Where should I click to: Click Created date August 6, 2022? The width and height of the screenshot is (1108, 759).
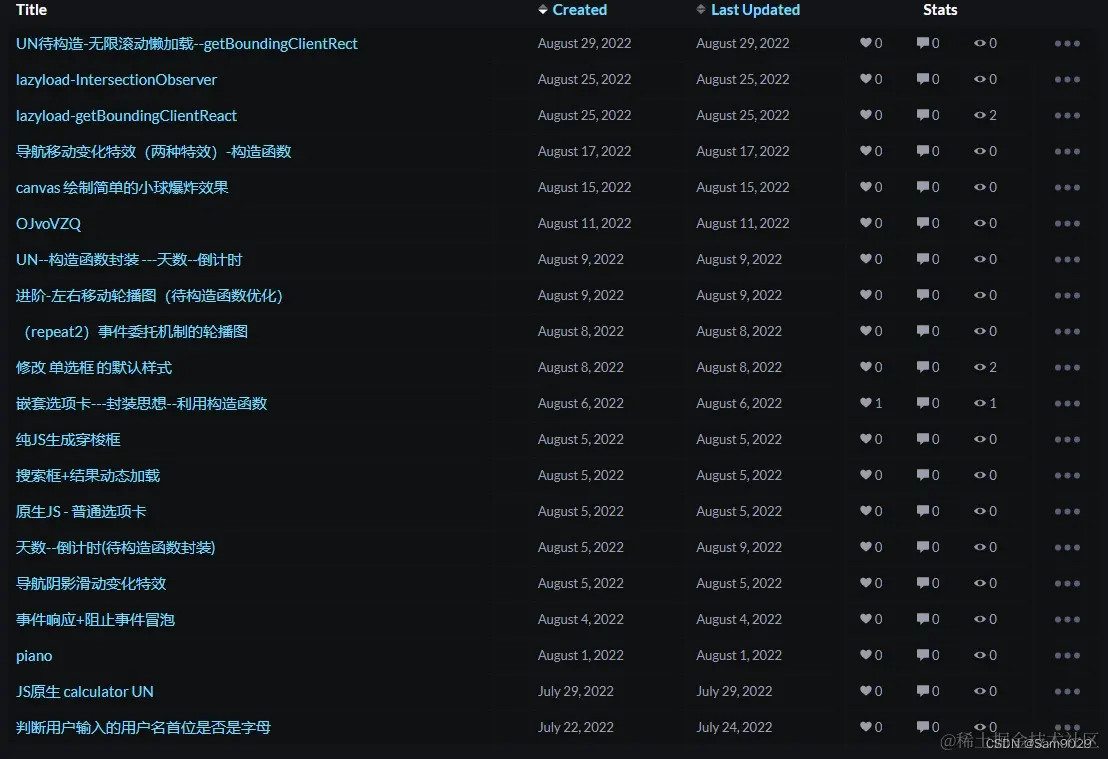coord(580,404)
